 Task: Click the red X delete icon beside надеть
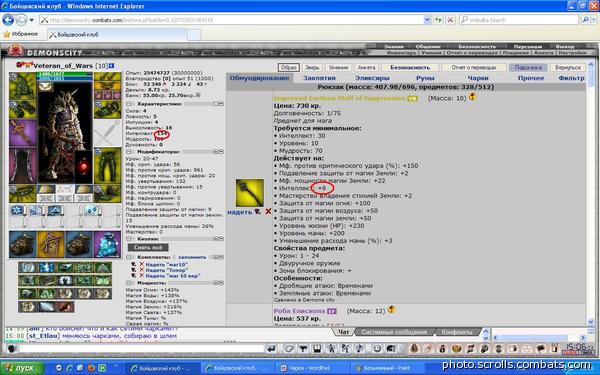(268, 211)
